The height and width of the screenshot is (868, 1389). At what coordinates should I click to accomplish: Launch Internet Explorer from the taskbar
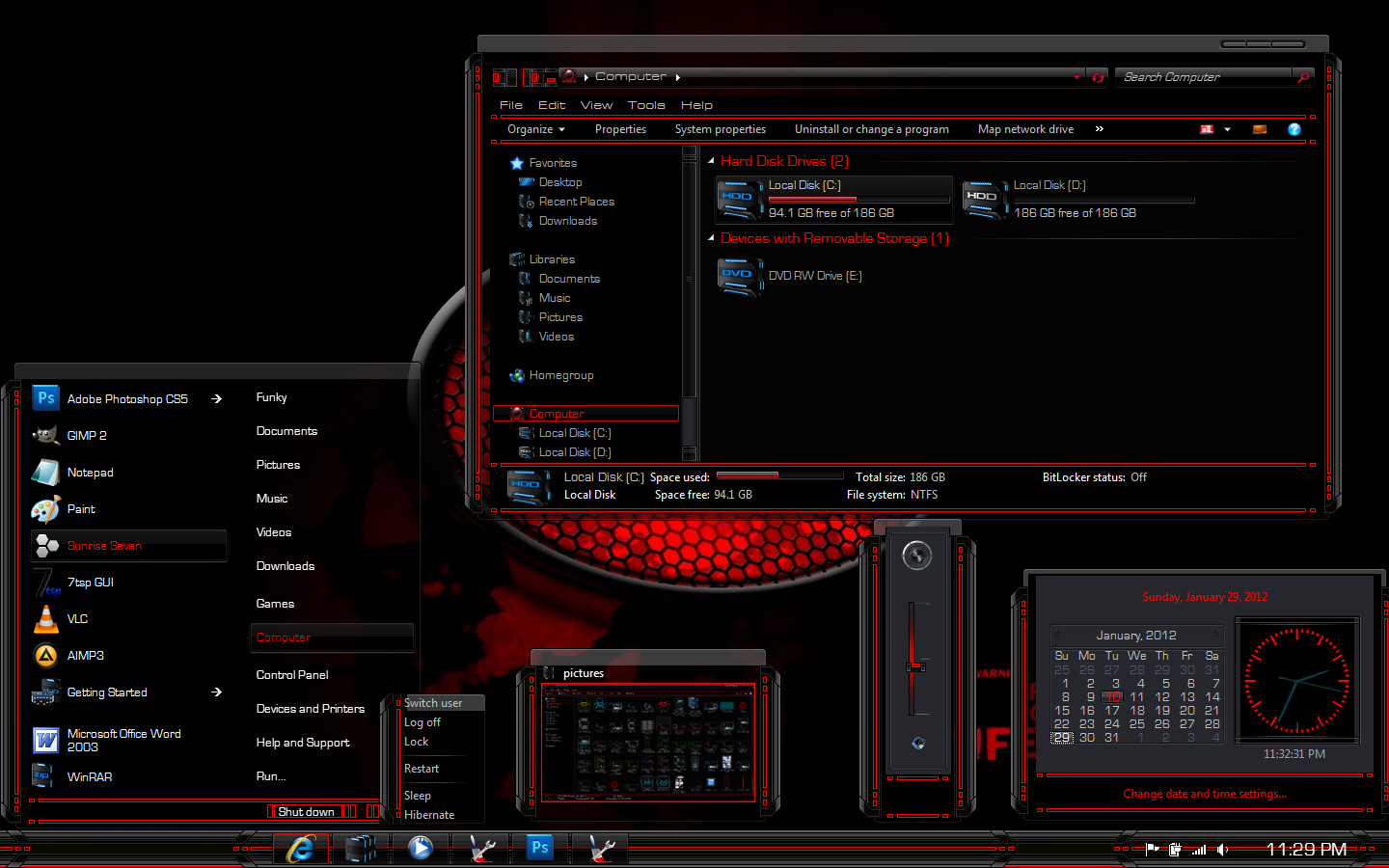coord(301,848)
